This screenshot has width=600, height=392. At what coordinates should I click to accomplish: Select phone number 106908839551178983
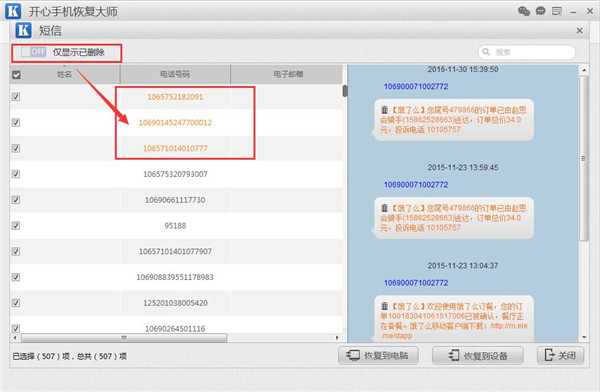tap(175, 277)
